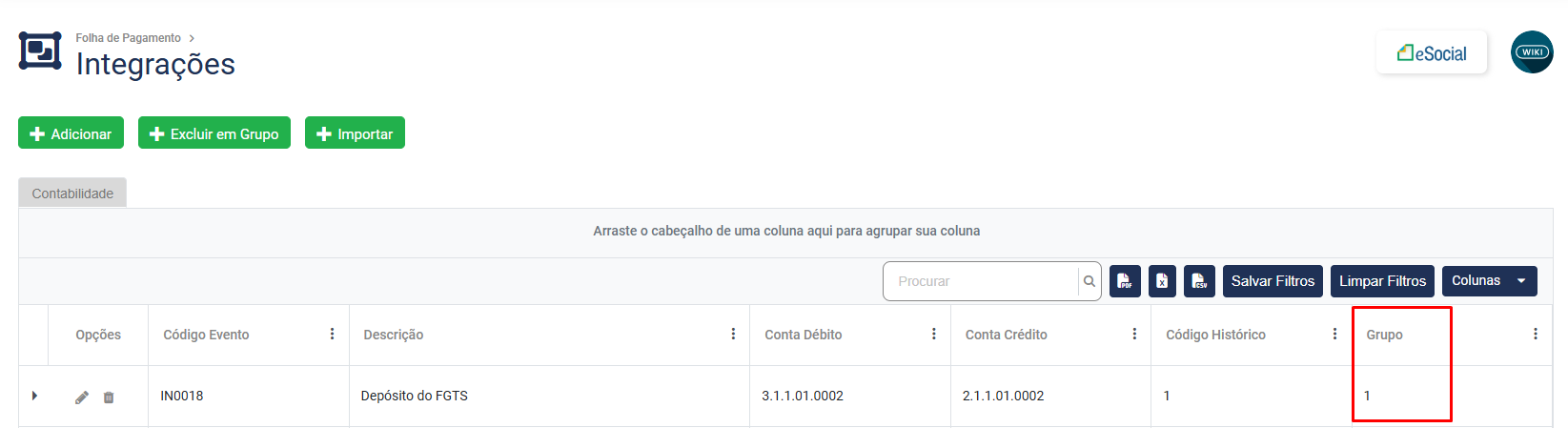Open the Colunas dropdown
Viewport: 1568px width, 428px height.
pos(1489,281)
